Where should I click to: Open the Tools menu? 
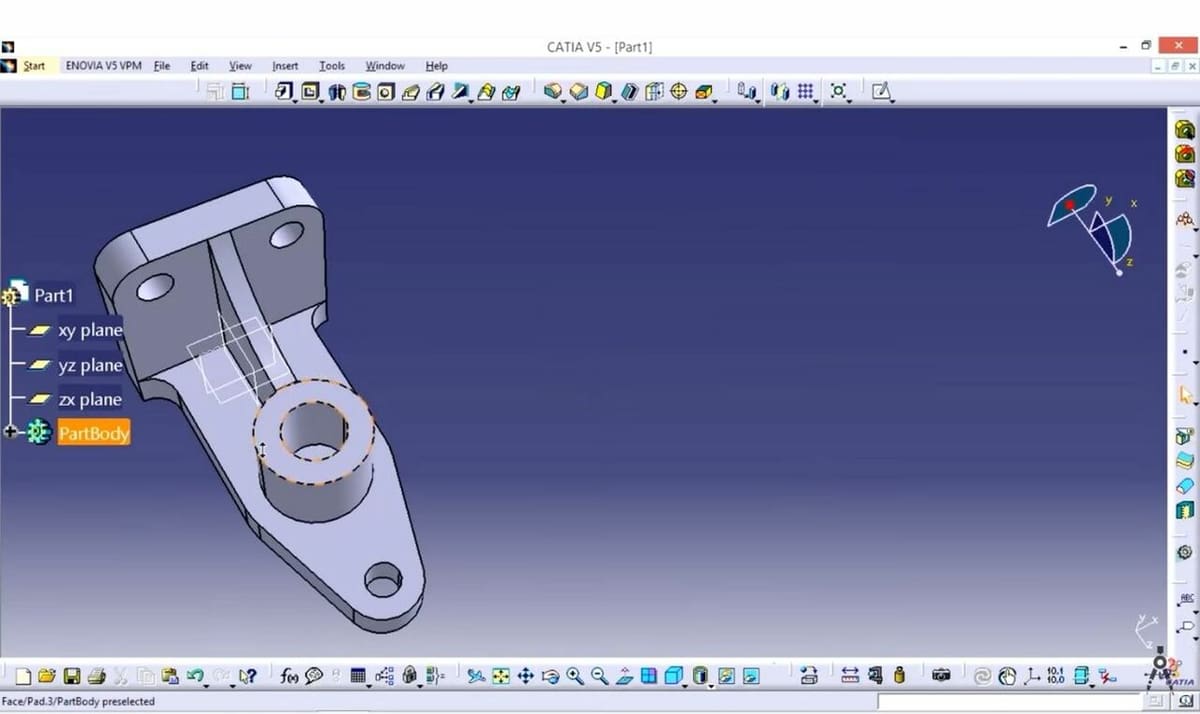pyautogui.click(x=332, y=66)
